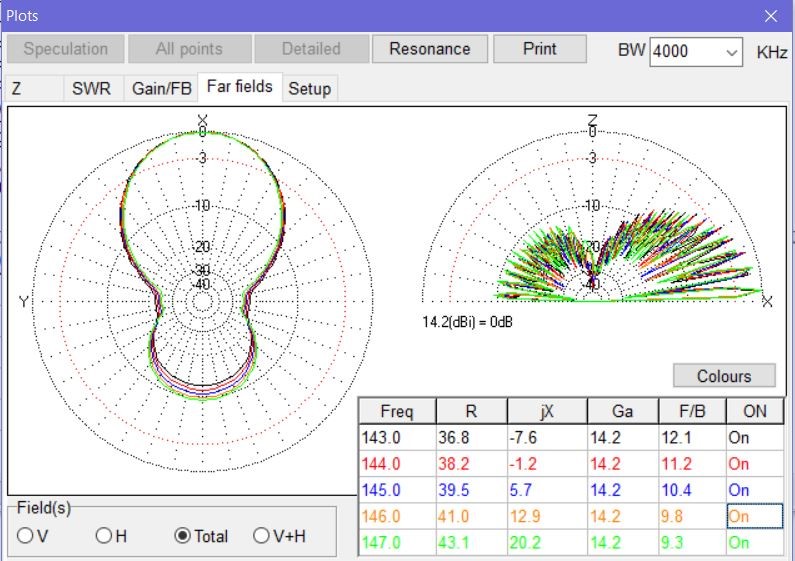Select the V+H field radio button
Screen dimensions: 795x561
[x=279, y=536]
